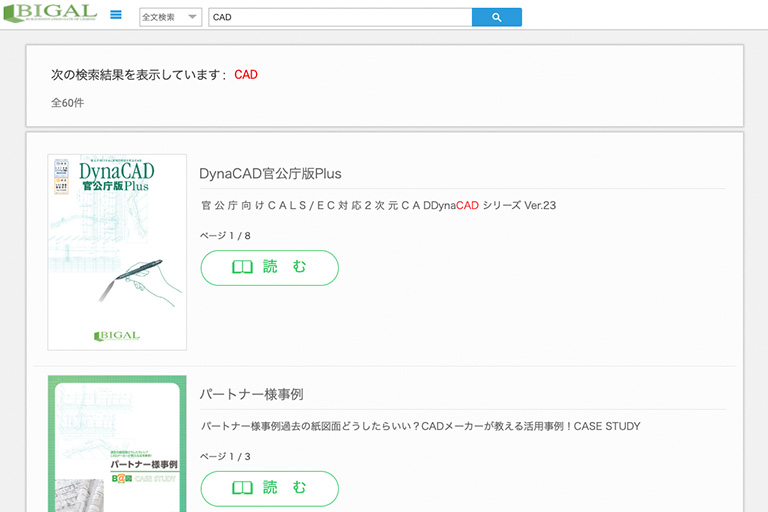Viewport: 768px width, 512px height.
Task: Click the 全60件 result count
Action: [68, 103]
